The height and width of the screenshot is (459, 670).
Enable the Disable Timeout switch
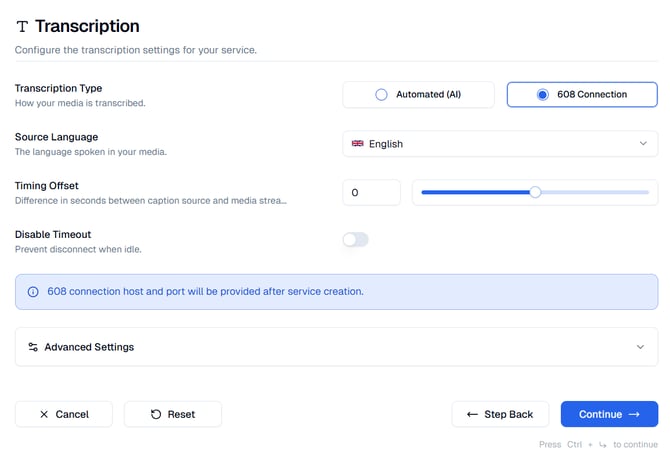[355, 239]
